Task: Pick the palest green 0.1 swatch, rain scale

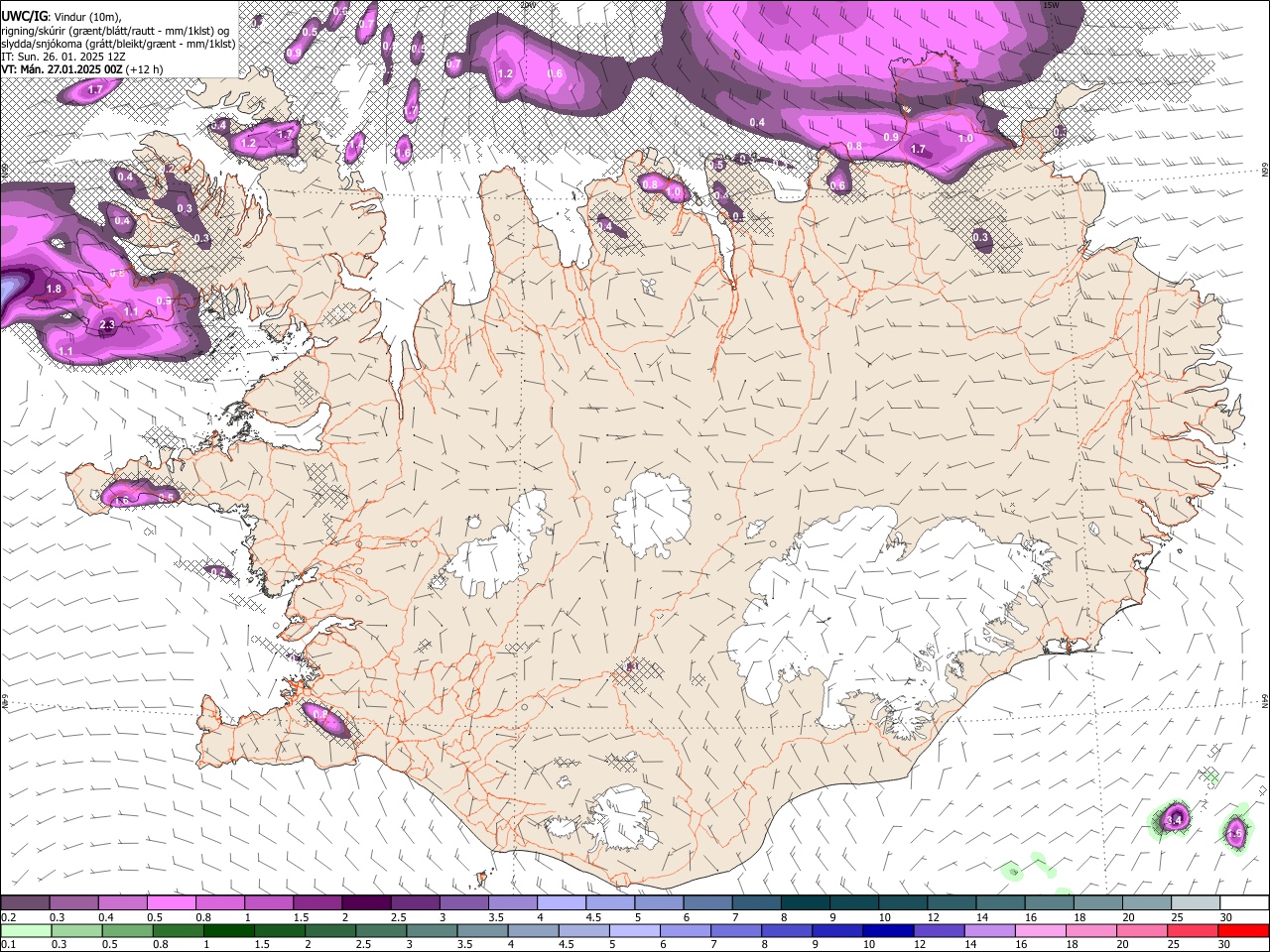Action: click(x=26, y=930)
